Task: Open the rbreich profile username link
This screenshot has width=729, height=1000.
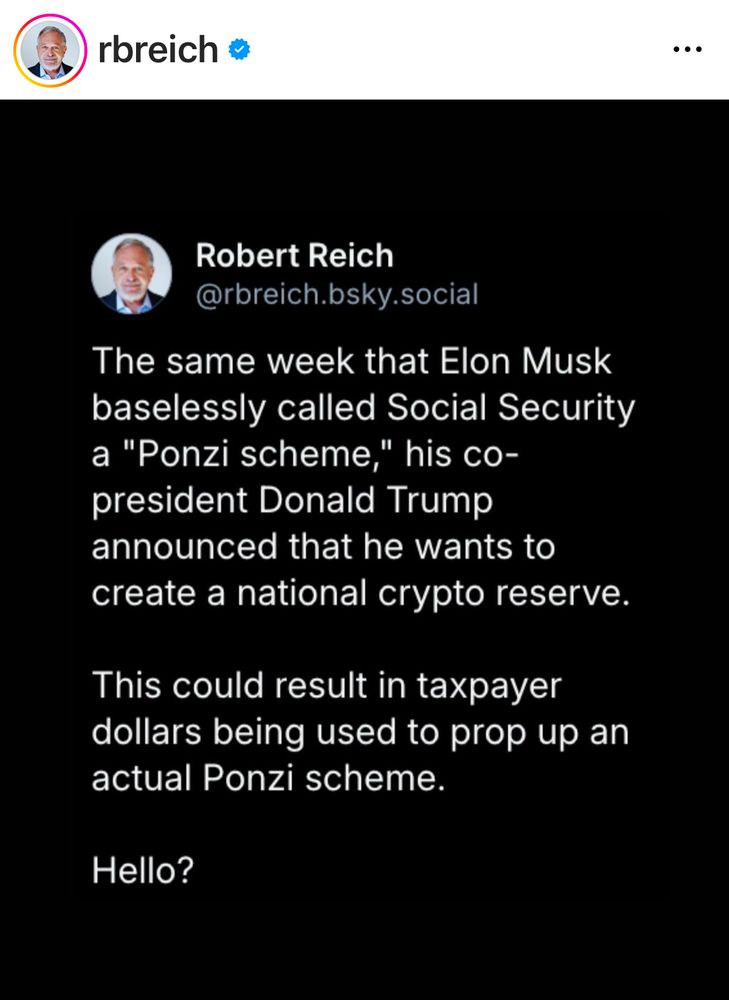Action: (158, 50)
